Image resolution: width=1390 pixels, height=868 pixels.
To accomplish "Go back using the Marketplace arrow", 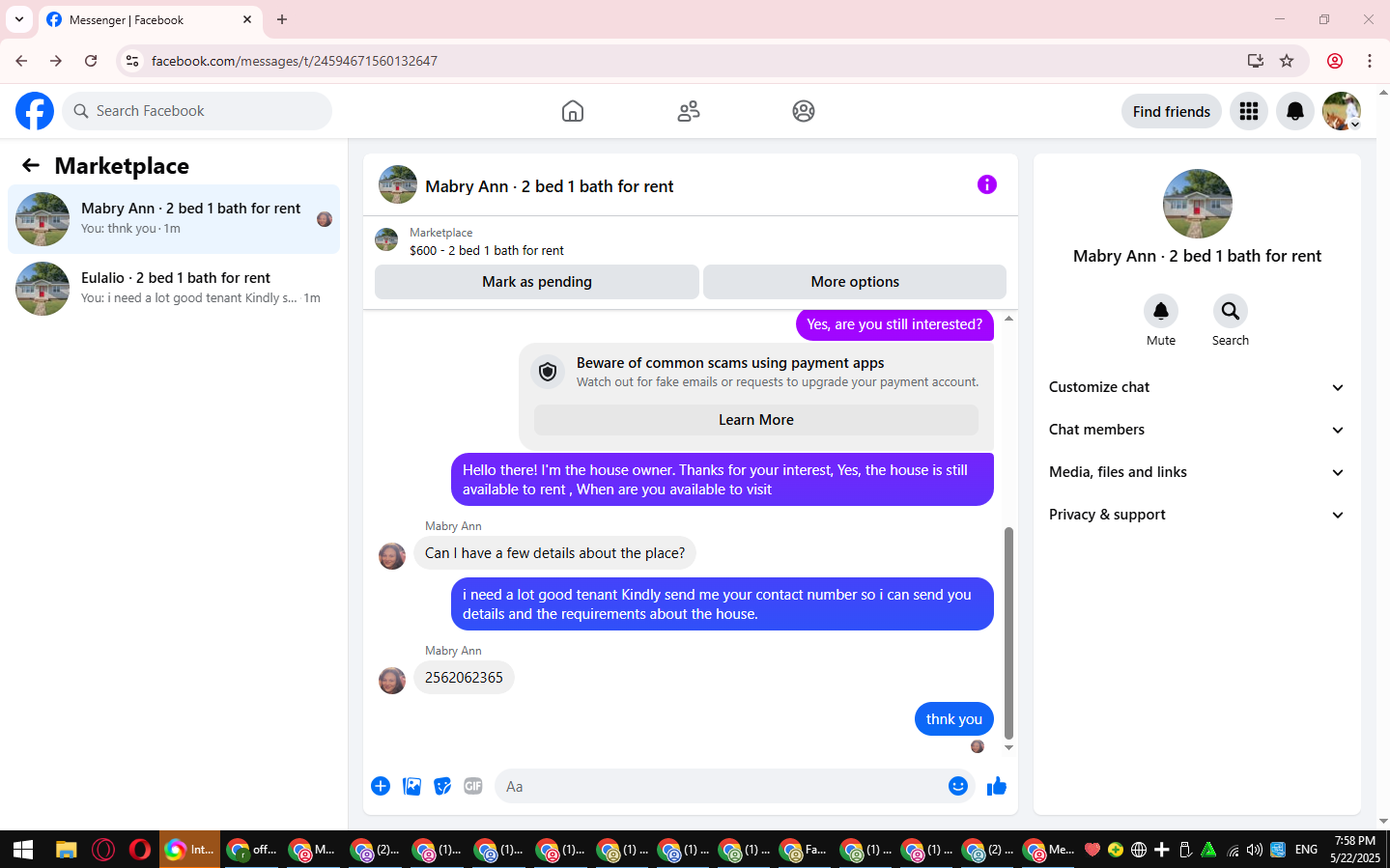I will 31,165.
